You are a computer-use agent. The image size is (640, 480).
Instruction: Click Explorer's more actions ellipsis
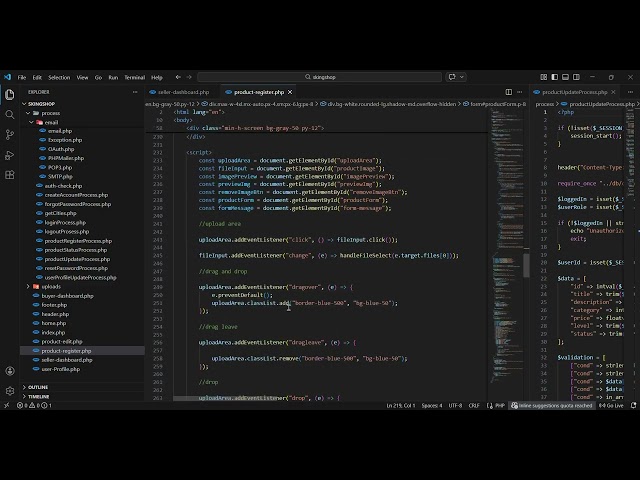(x=136, y=92)
